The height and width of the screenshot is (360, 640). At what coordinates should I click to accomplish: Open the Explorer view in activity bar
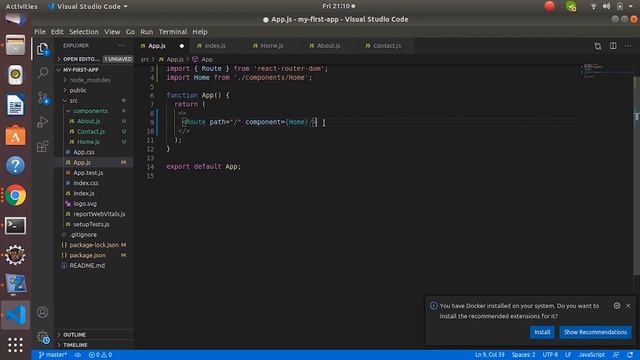coord(42,49)
